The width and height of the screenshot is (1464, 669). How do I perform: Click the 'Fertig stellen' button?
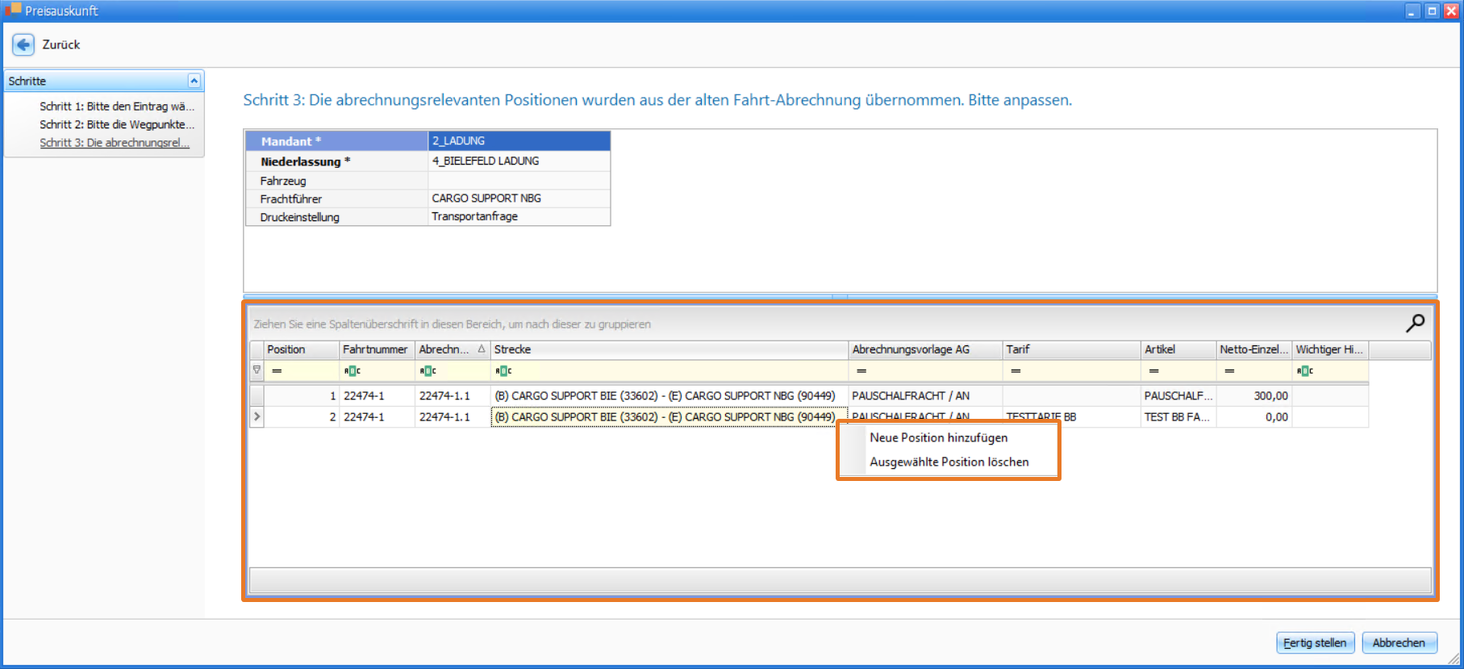tap(1314, 643)
